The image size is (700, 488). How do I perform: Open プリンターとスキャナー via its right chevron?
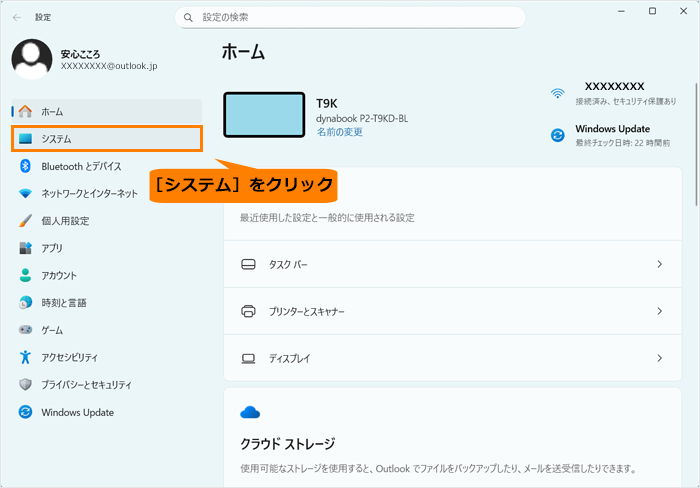point(659,311)
